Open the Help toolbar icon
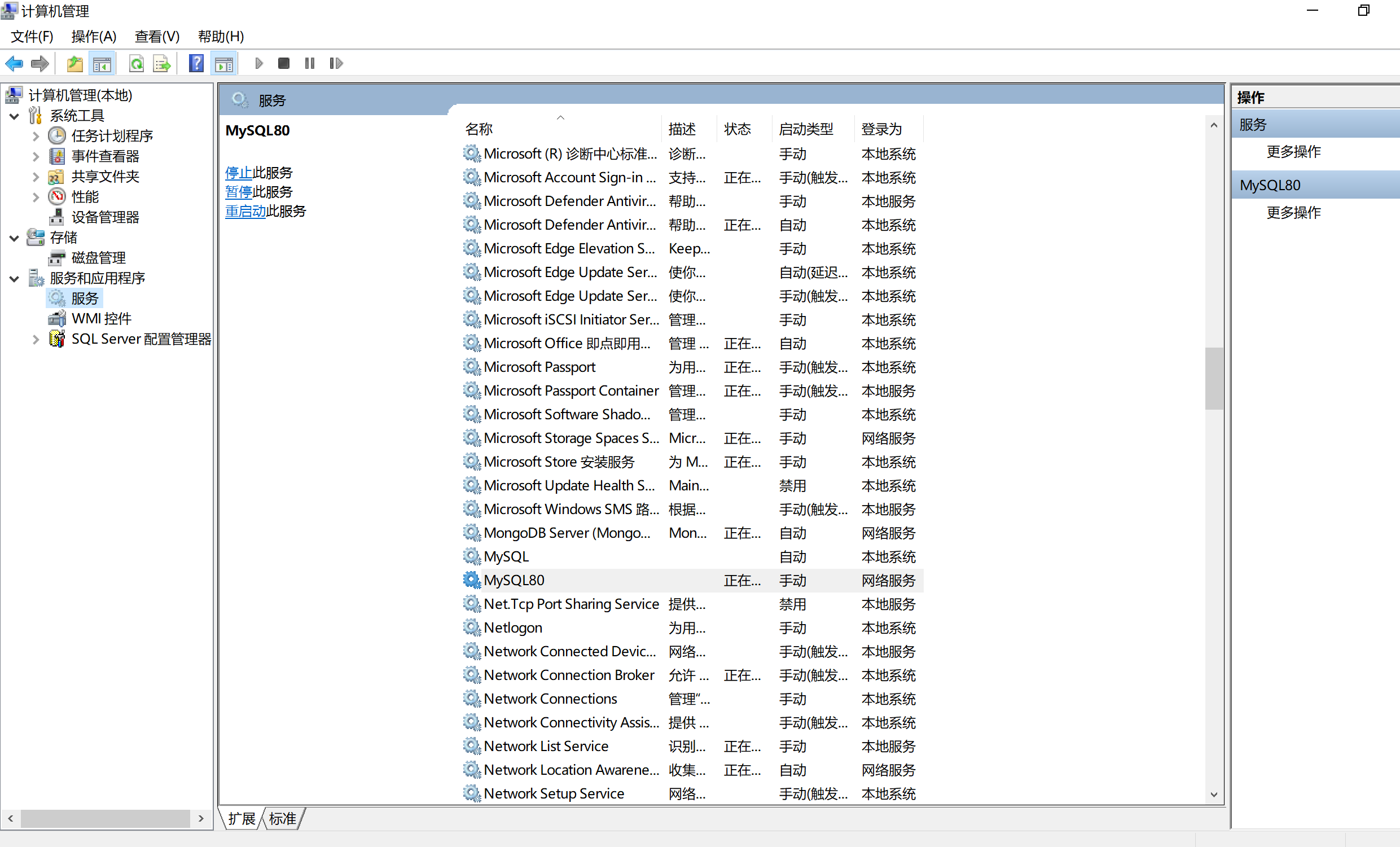This screenshot has width=1400, height=847. tap(196, 63)
